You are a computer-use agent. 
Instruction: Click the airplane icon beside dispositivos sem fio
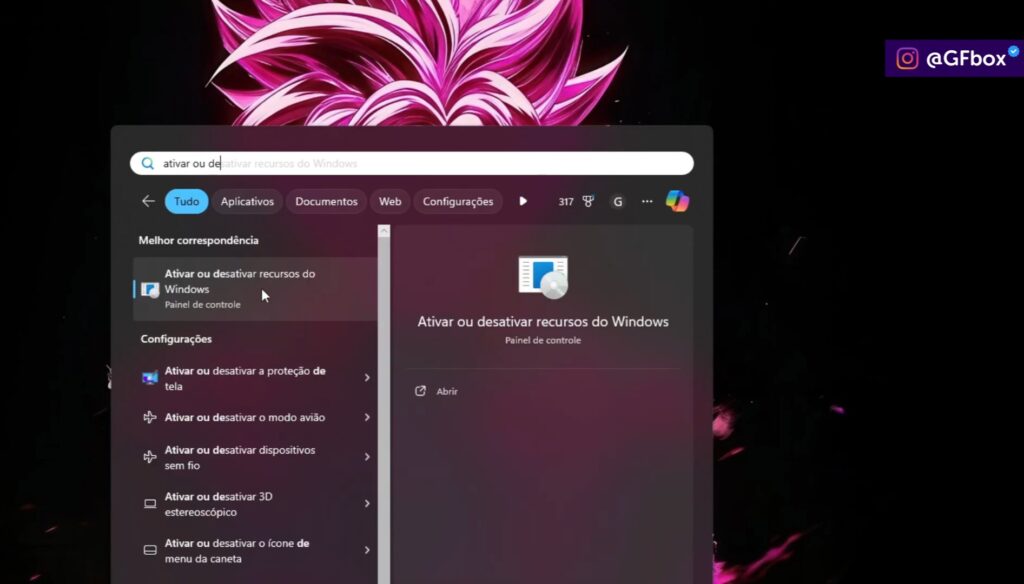[x=150, y=457]
